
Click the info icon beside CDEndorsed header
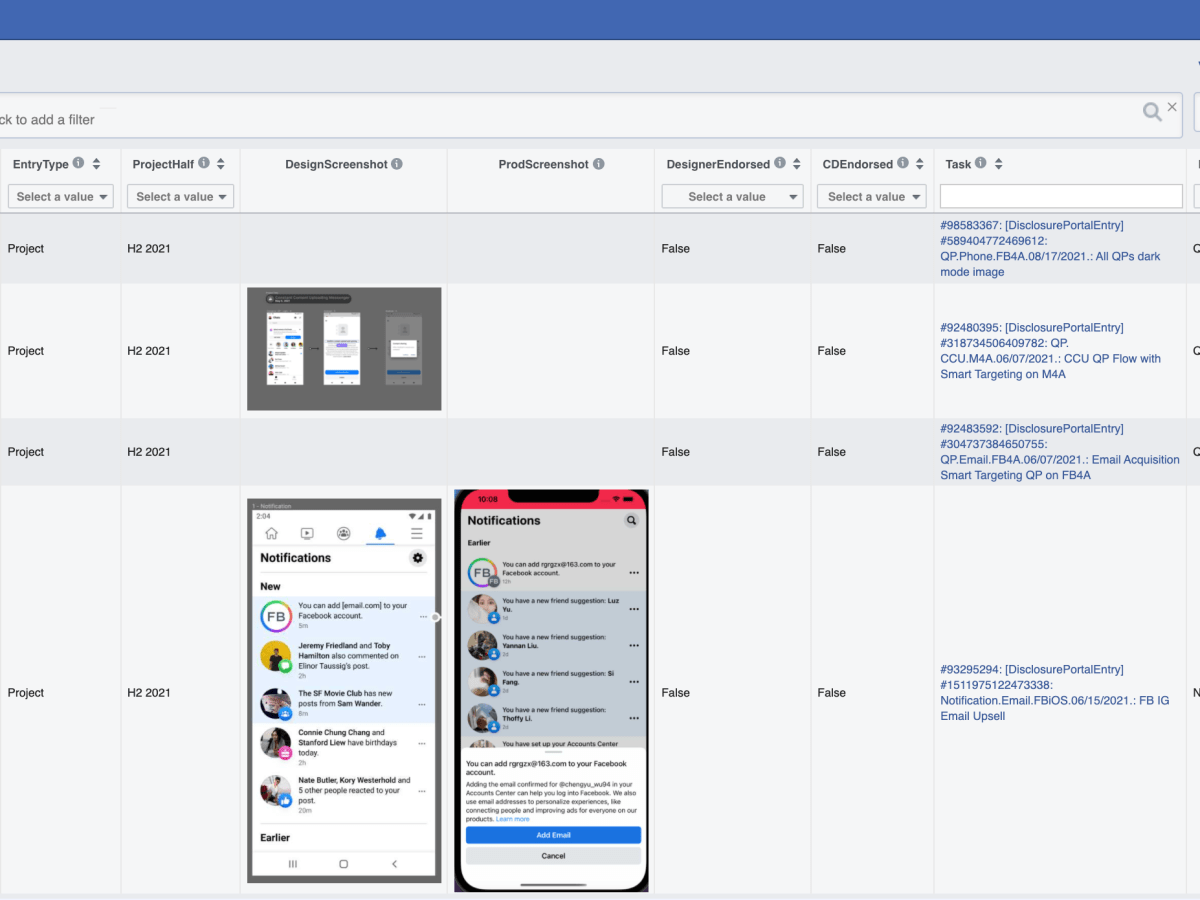coord(902,164)
